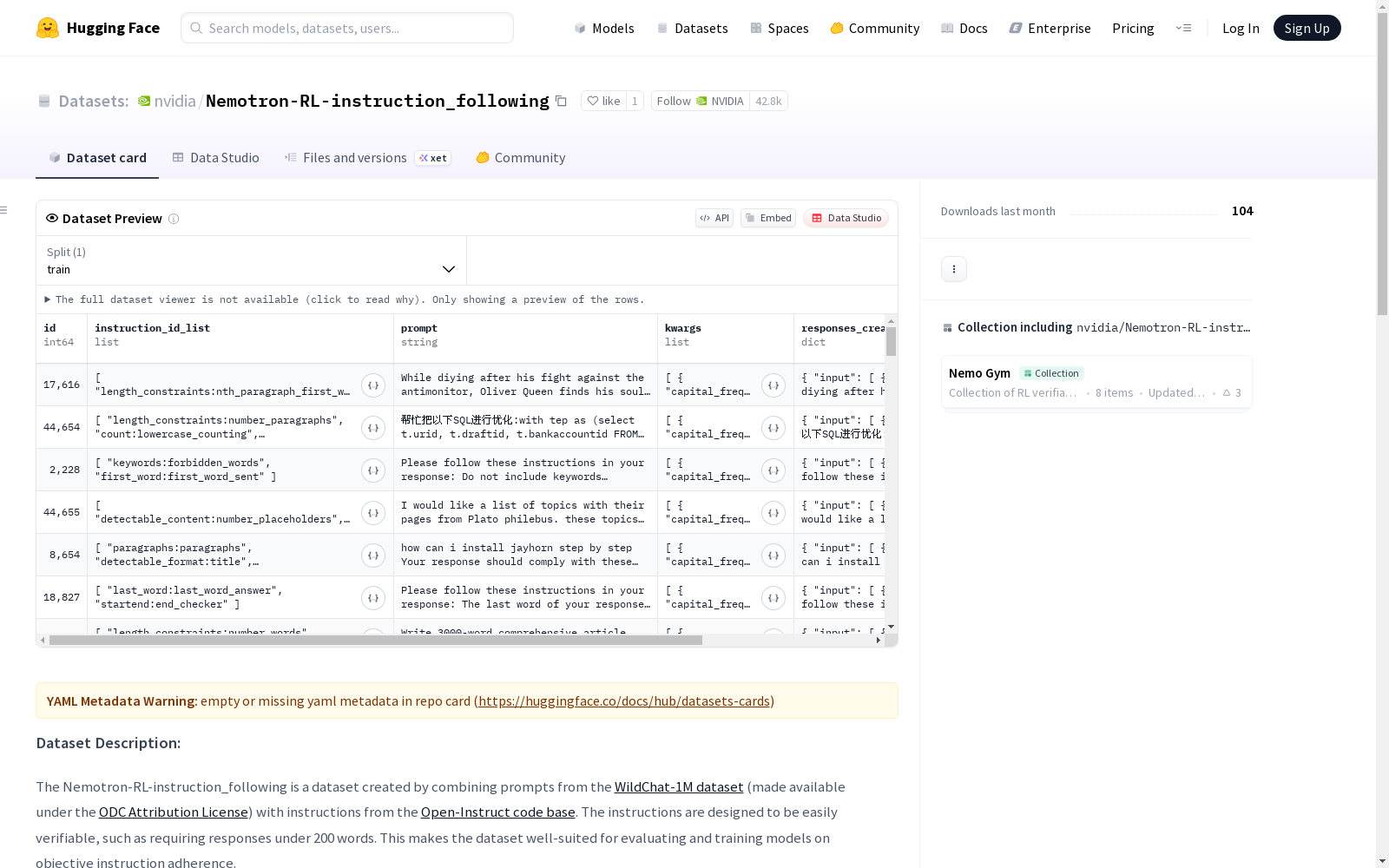
Task: Open Docs in the top navigation
Action: pyautogui.click(x=964, y=29)
